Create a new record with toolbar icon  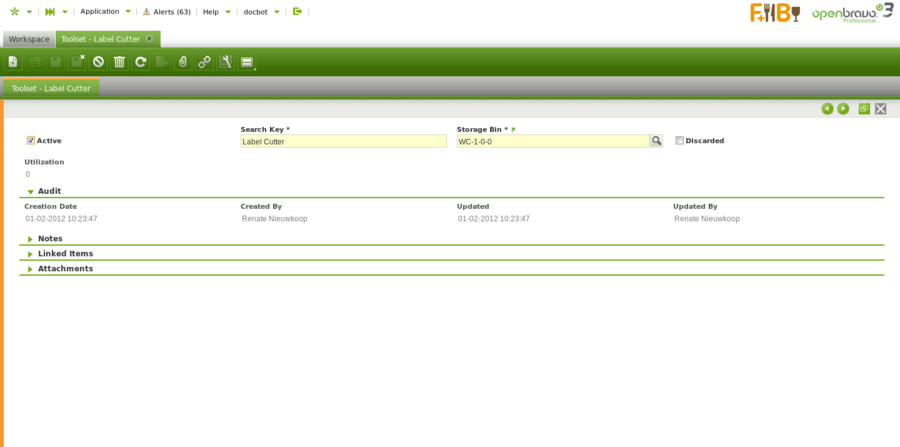pos(13,62)
